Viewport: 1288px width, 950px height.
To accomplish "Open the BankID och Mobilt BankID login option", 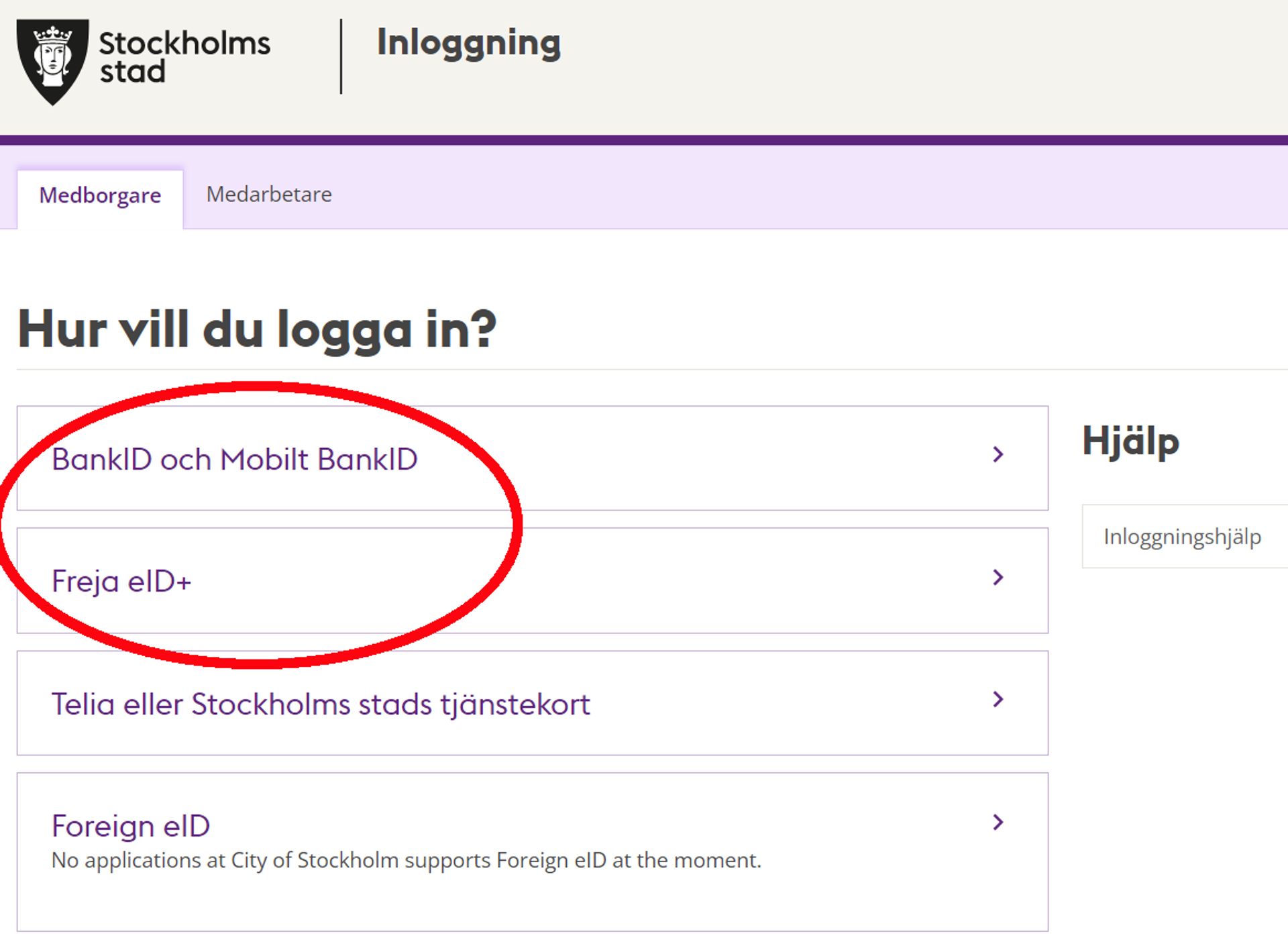I will [x=235, y=458].
